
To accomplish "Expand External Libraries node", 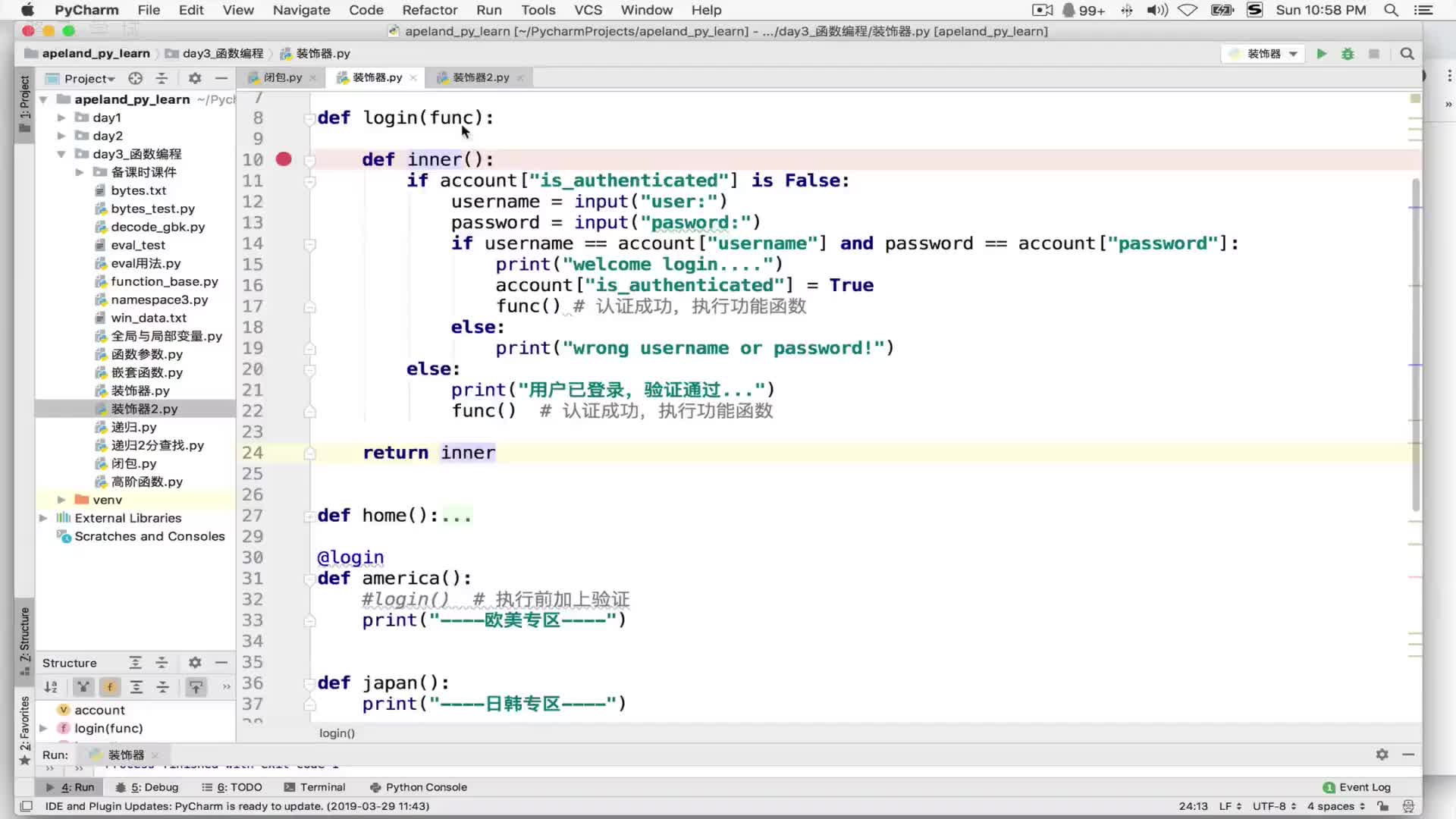I will click(x=43, y=518).
